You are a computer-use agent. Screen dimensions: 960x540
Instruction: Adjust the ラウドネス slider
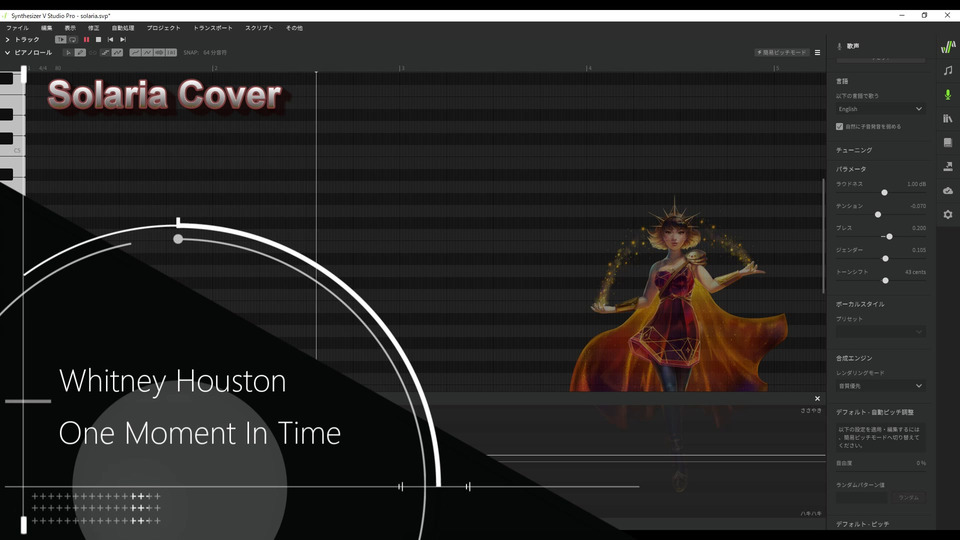coord(884,192)
